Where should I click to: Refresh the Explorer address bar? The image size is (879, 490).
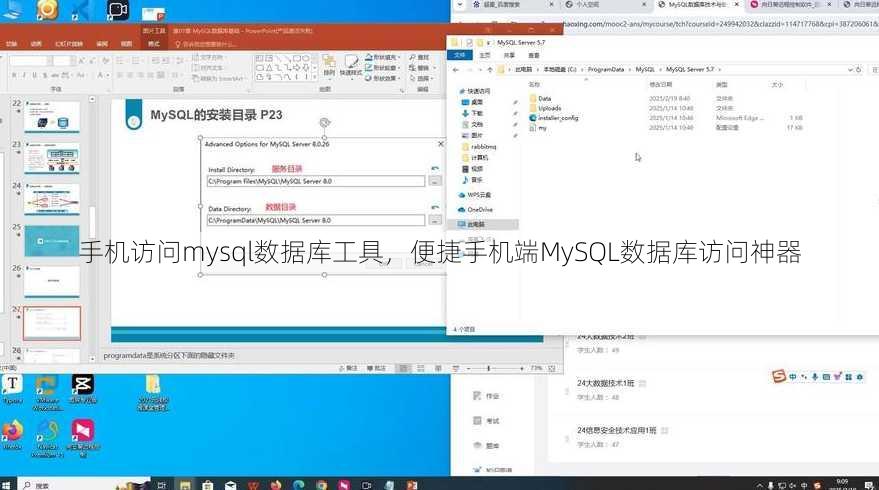858,70
